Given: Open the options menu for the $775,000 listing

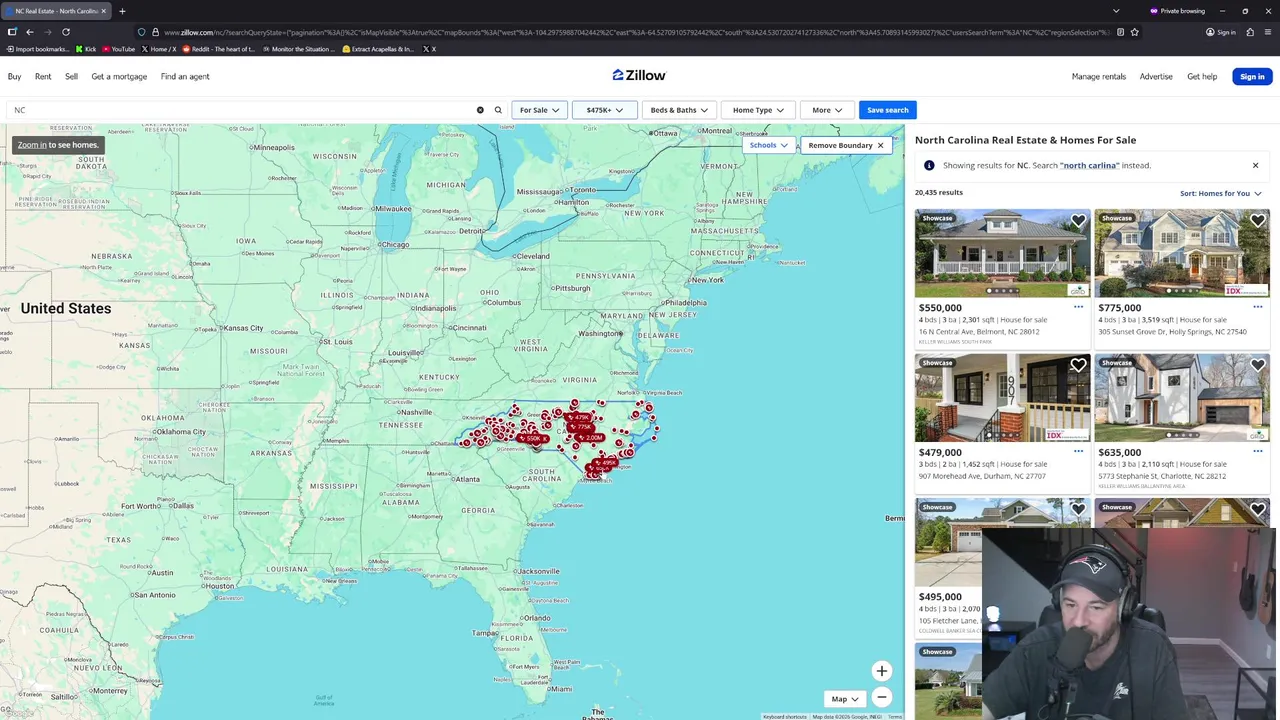Looking at the screenshot, I should [x=1257, y=307].
